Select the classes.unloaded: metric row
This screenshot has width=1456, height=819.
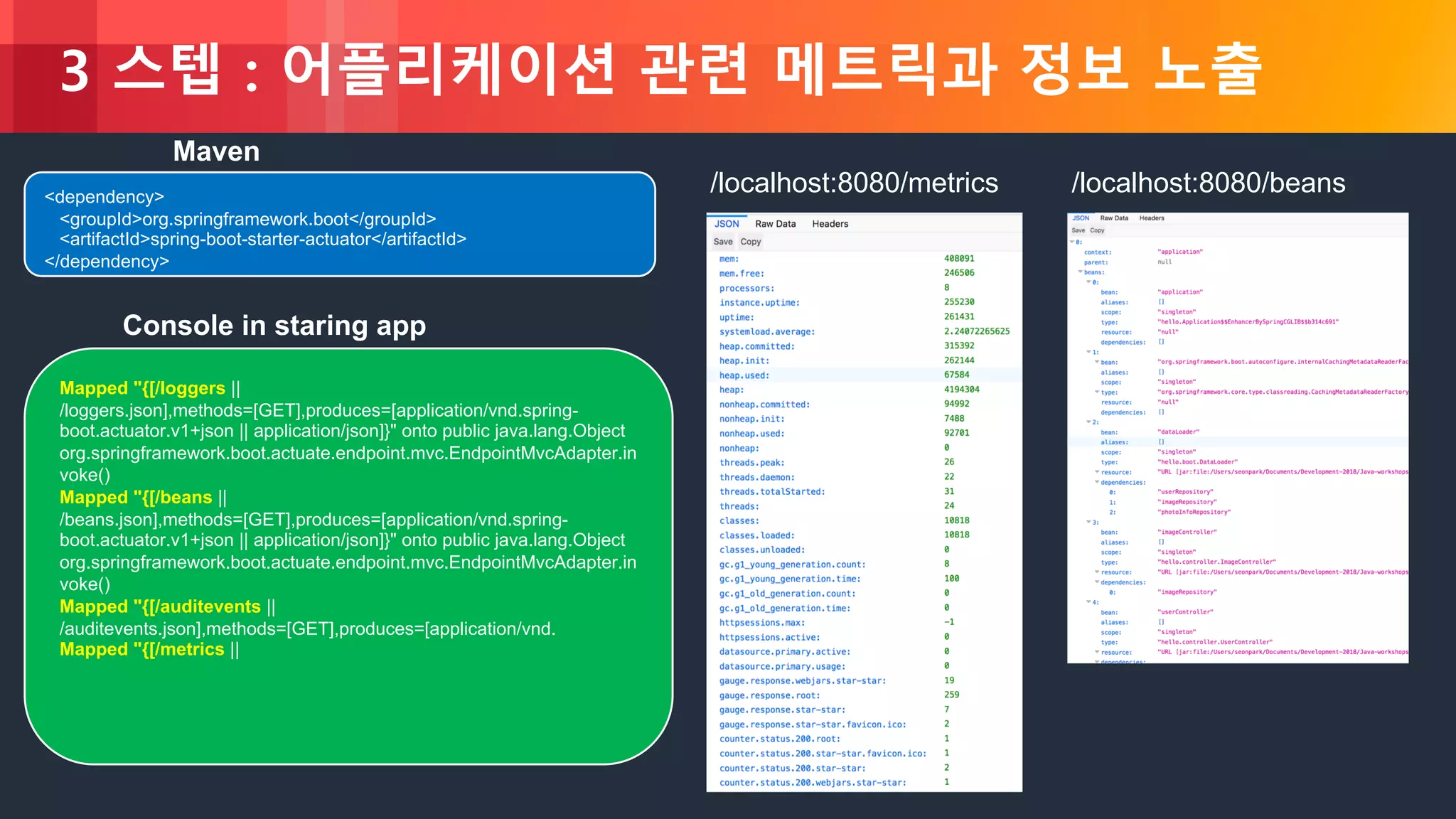coord(864,550)
